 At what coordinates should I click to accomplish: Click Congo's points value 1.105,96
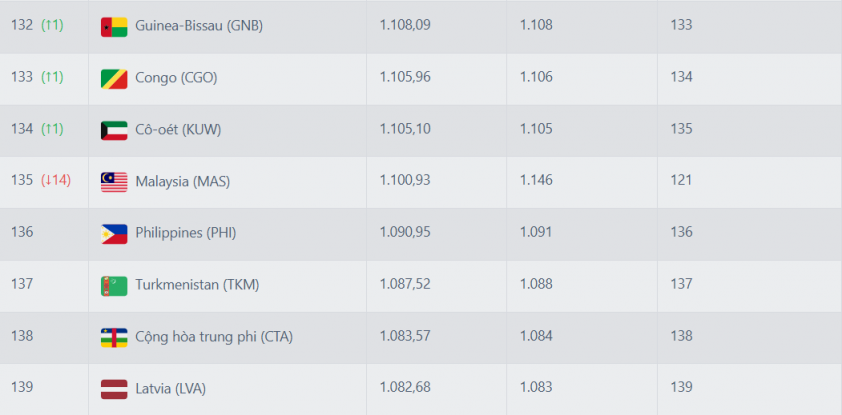[405, 77]
